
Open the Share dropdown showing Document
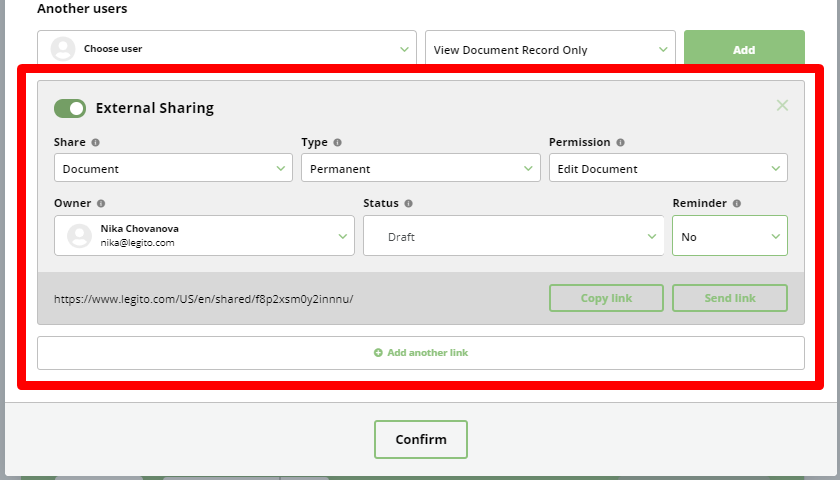pyautogui.click(x=173, y=168)
